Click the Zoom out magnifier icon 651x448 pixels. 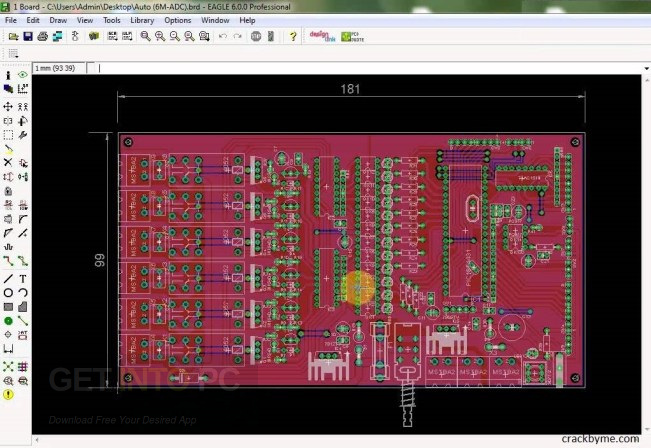click(x=174, y=37)
